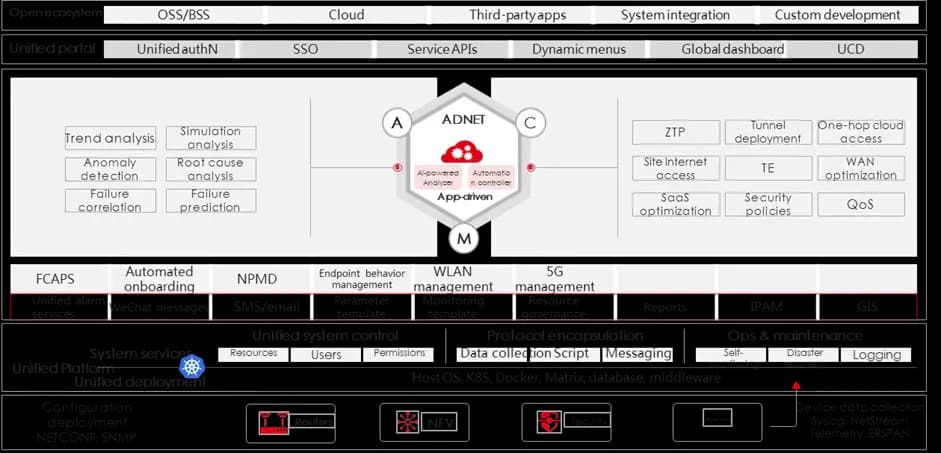
Task: Select the circle labeled M
Action: click(464, 238)
